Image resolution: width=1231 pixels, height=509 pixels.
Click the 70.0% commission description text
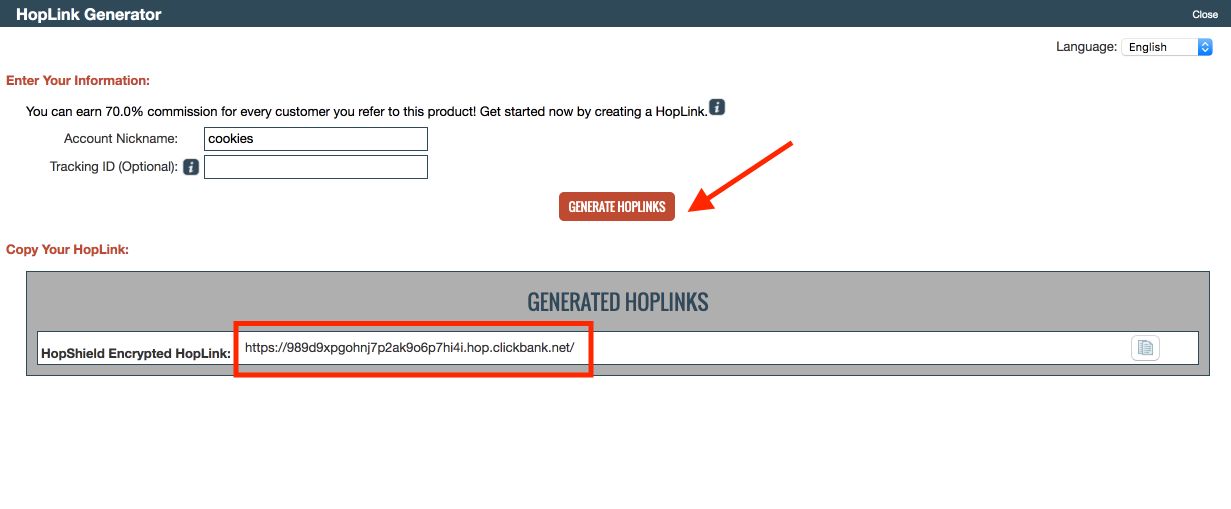pyautogui.click(x=366, y=111)
